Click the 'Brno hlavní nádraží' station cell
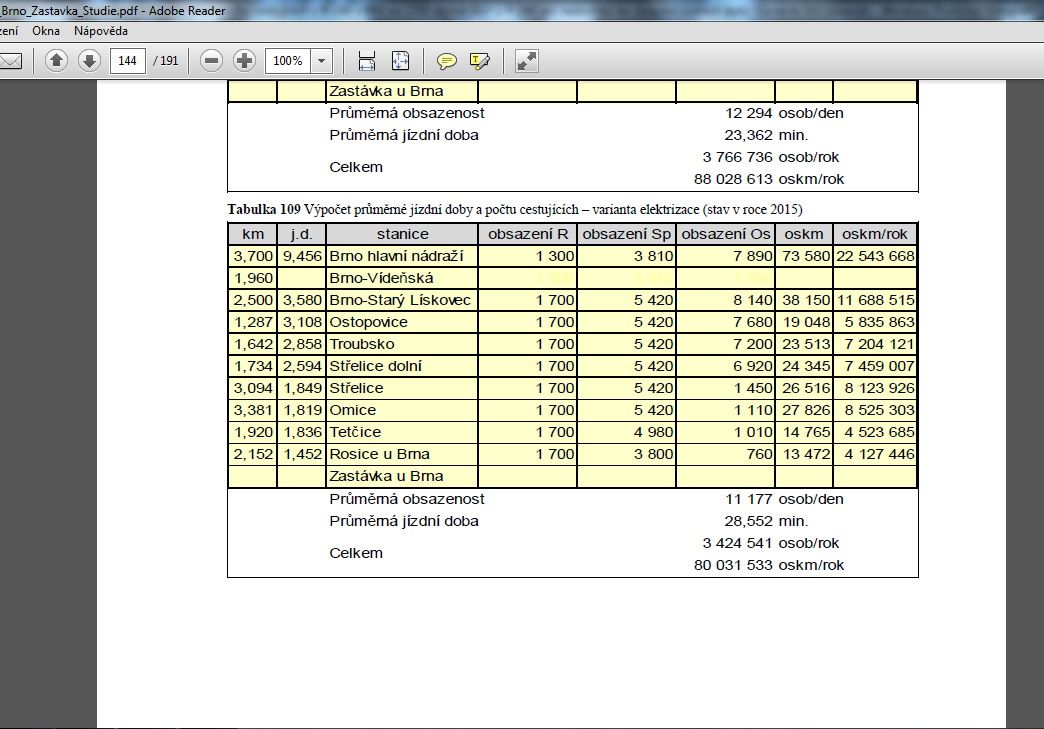 (402, 256)
